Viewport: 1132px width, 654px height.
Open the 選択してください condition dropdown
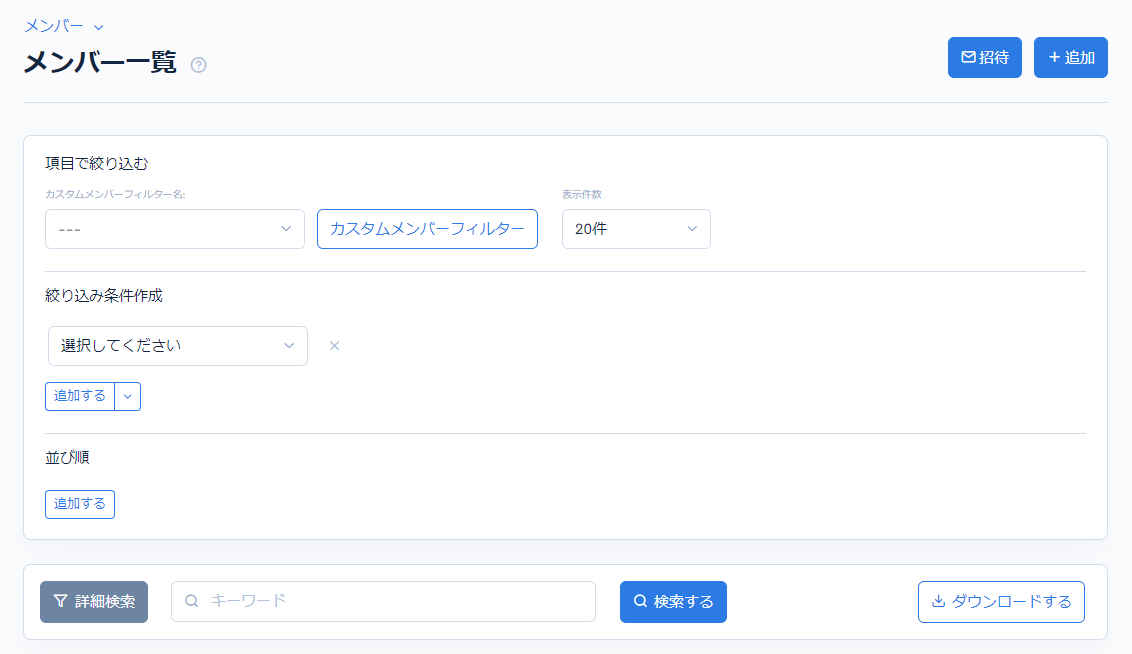[x=178, y=346]
